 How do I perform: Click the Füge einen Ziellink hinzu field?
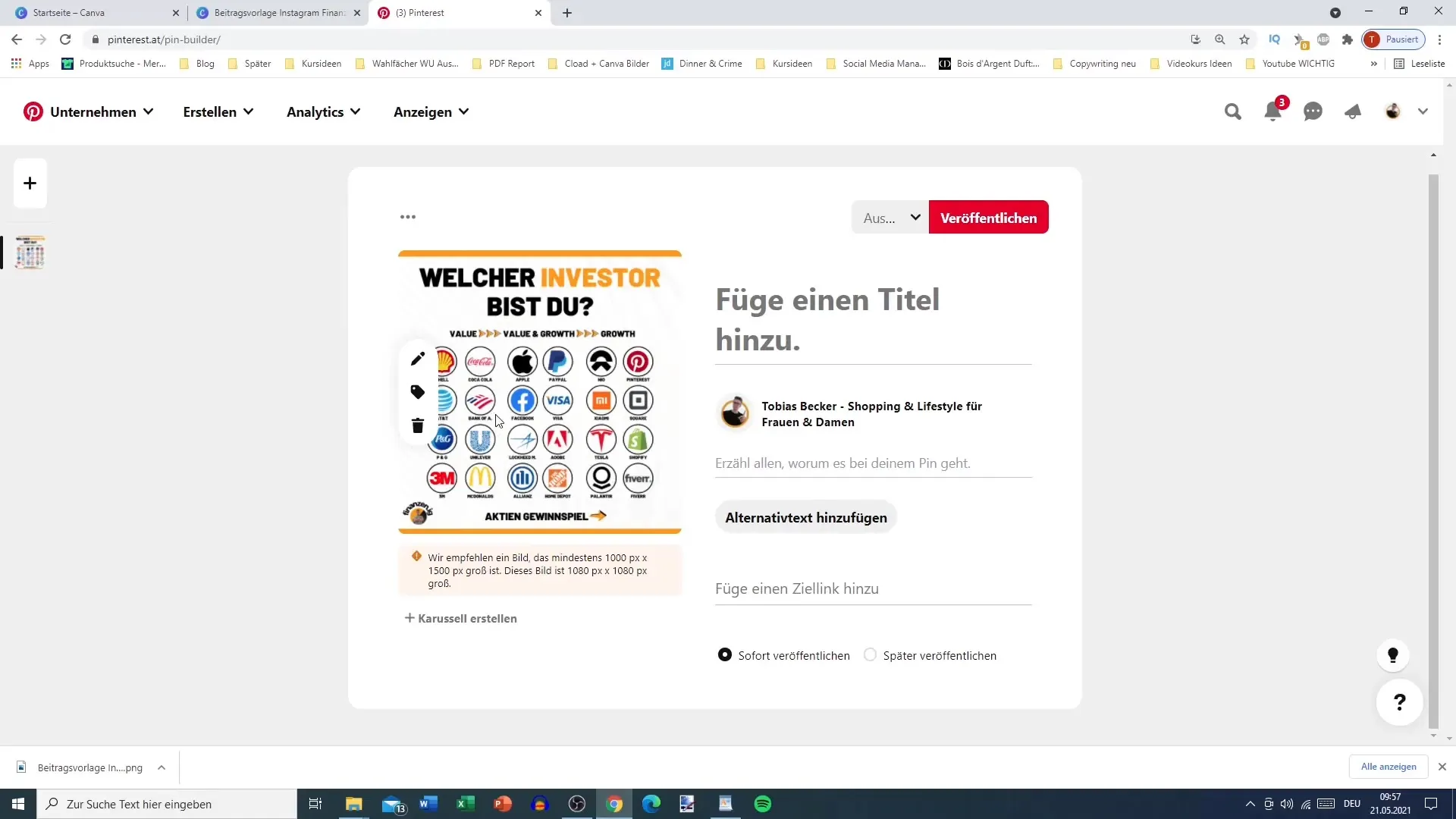click(x=874, y=589)
